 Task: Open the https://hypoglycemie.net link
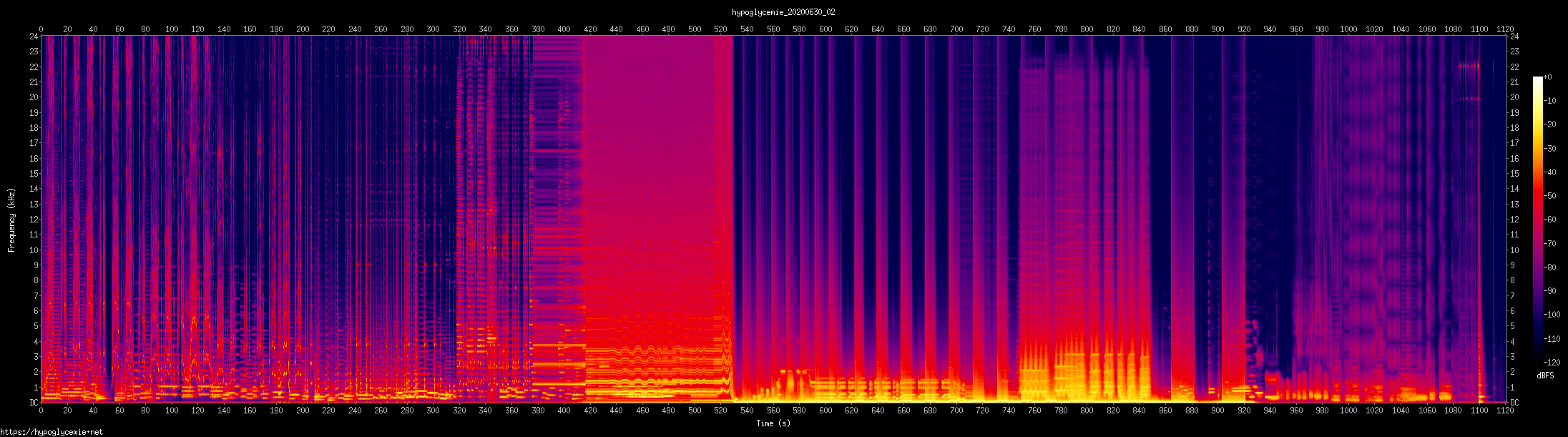pos(52,432)
